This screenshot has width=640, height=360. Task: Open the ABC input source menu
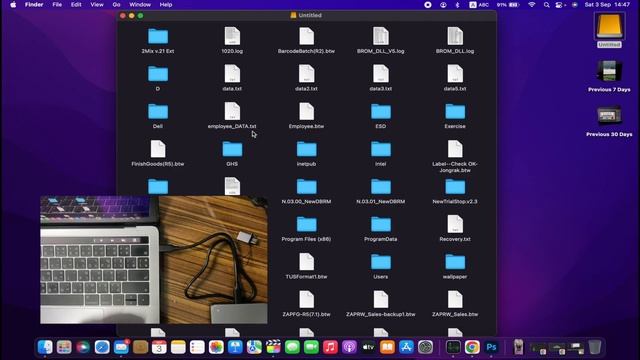[479, 5]
